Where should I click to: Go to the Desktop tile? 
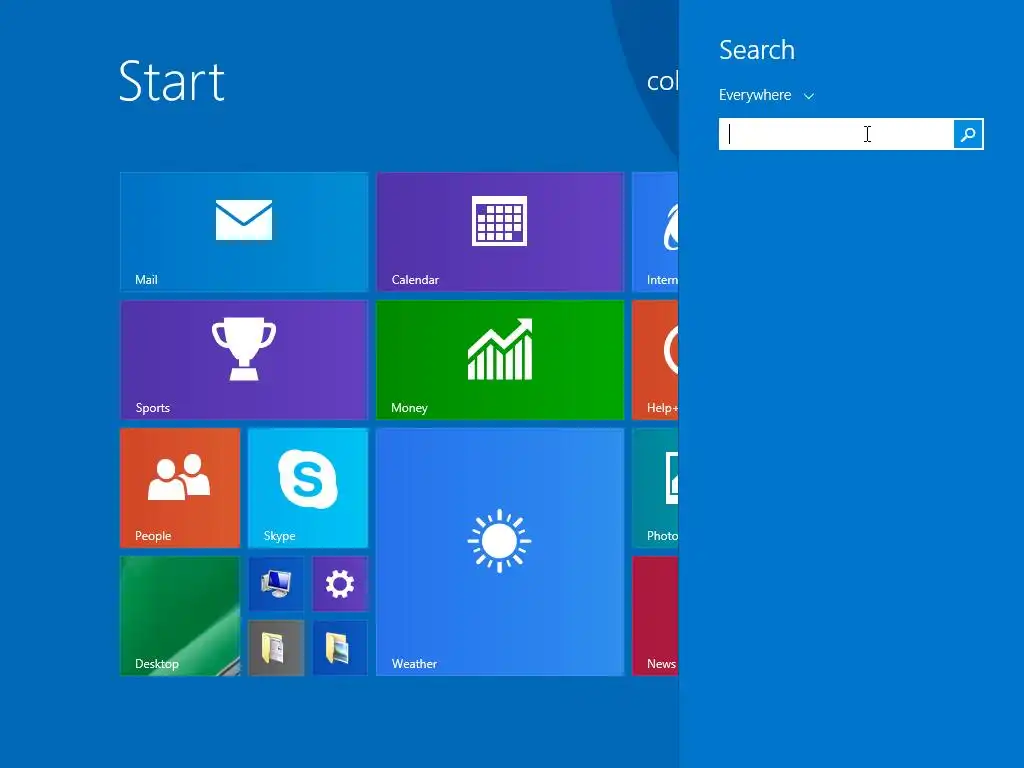pyautogui.click(x=180, y=616)
